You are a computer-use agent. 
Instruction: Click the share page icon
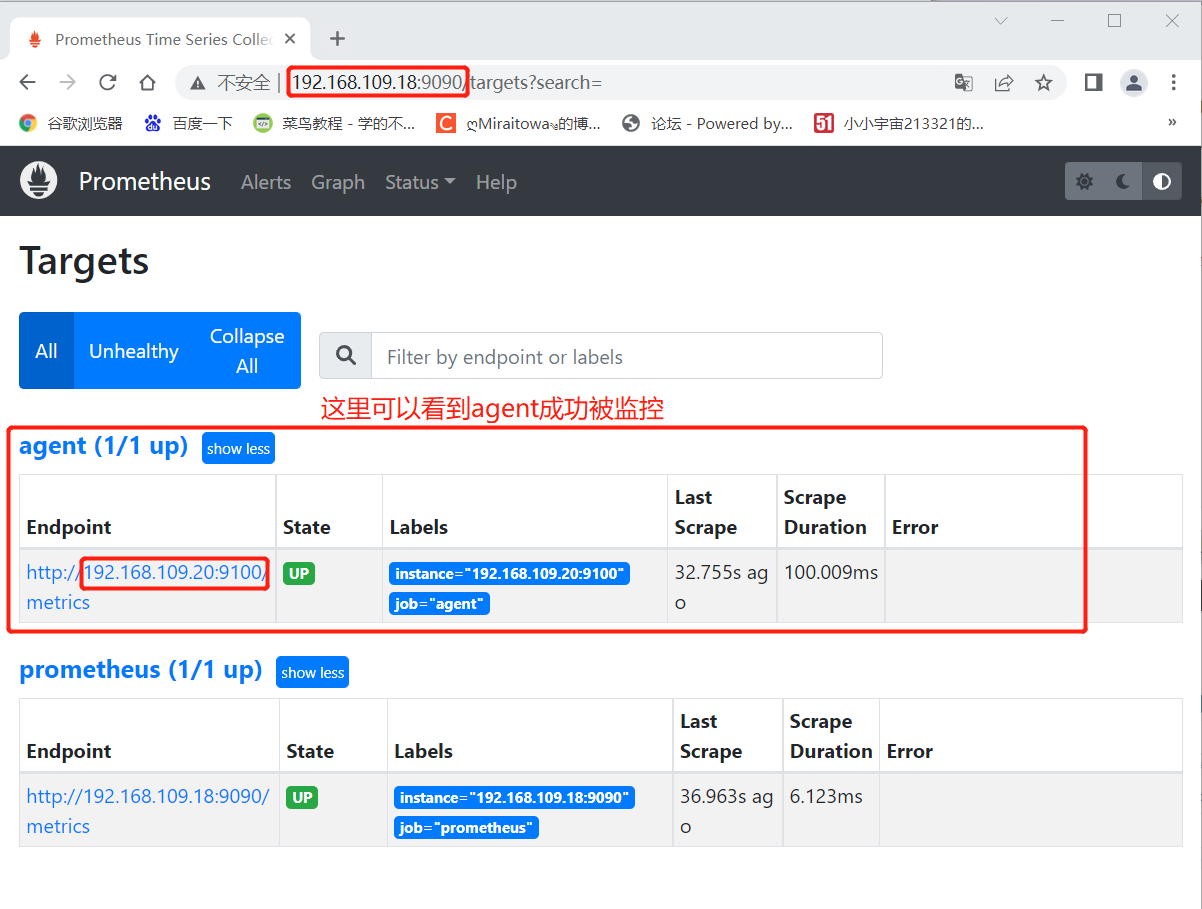click(x=1004, y=82)
